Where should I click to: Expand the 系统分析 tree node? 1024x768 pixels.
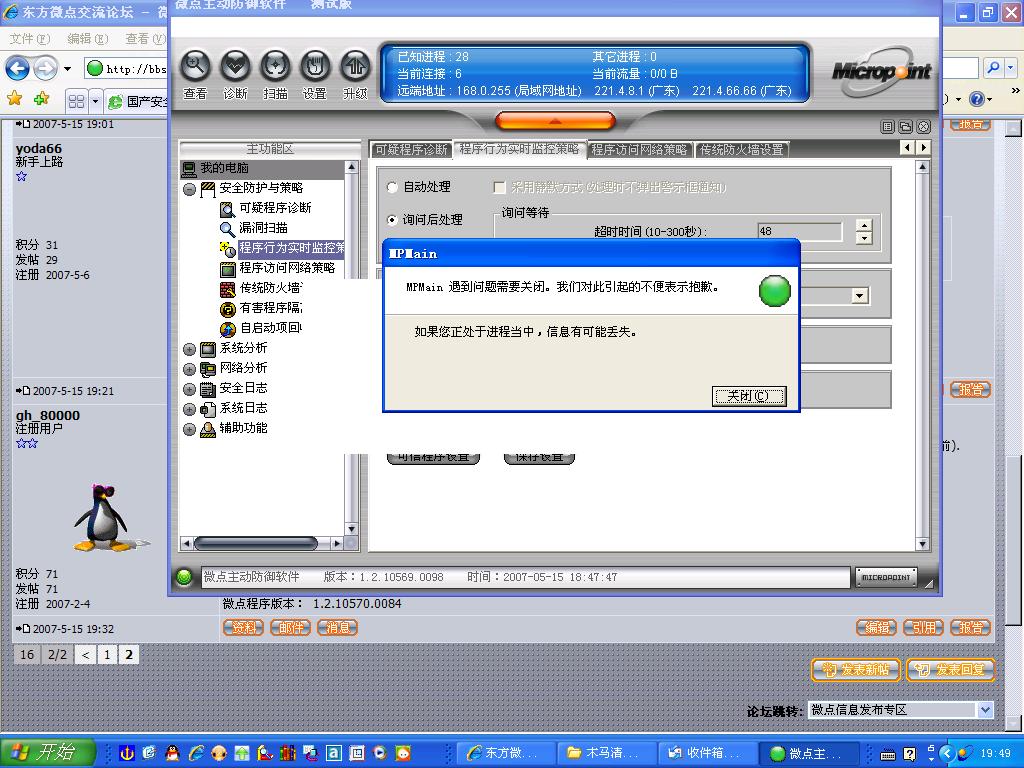pos(189,349)
